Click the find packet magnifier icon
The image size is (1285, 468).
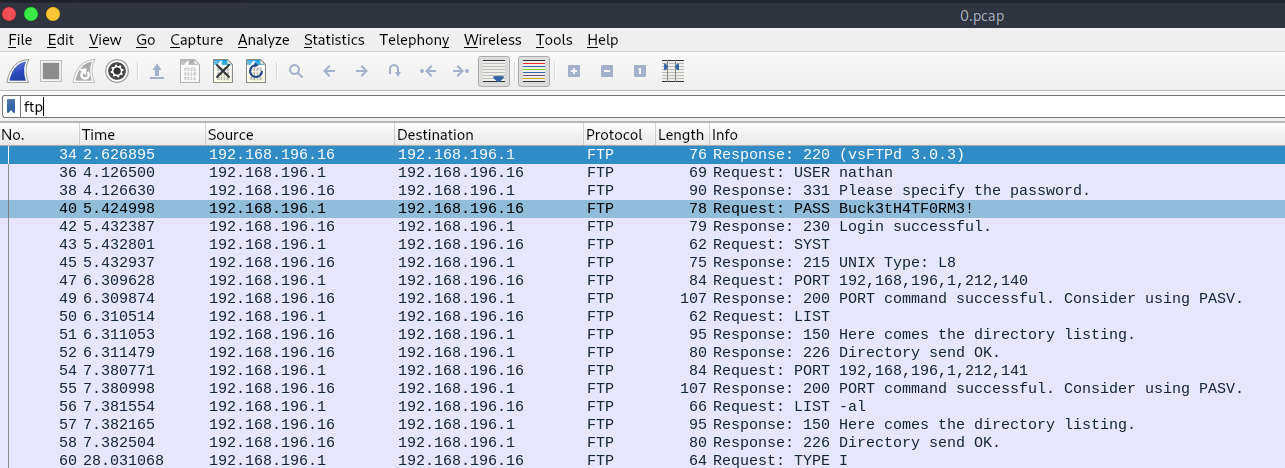[295, 71]
